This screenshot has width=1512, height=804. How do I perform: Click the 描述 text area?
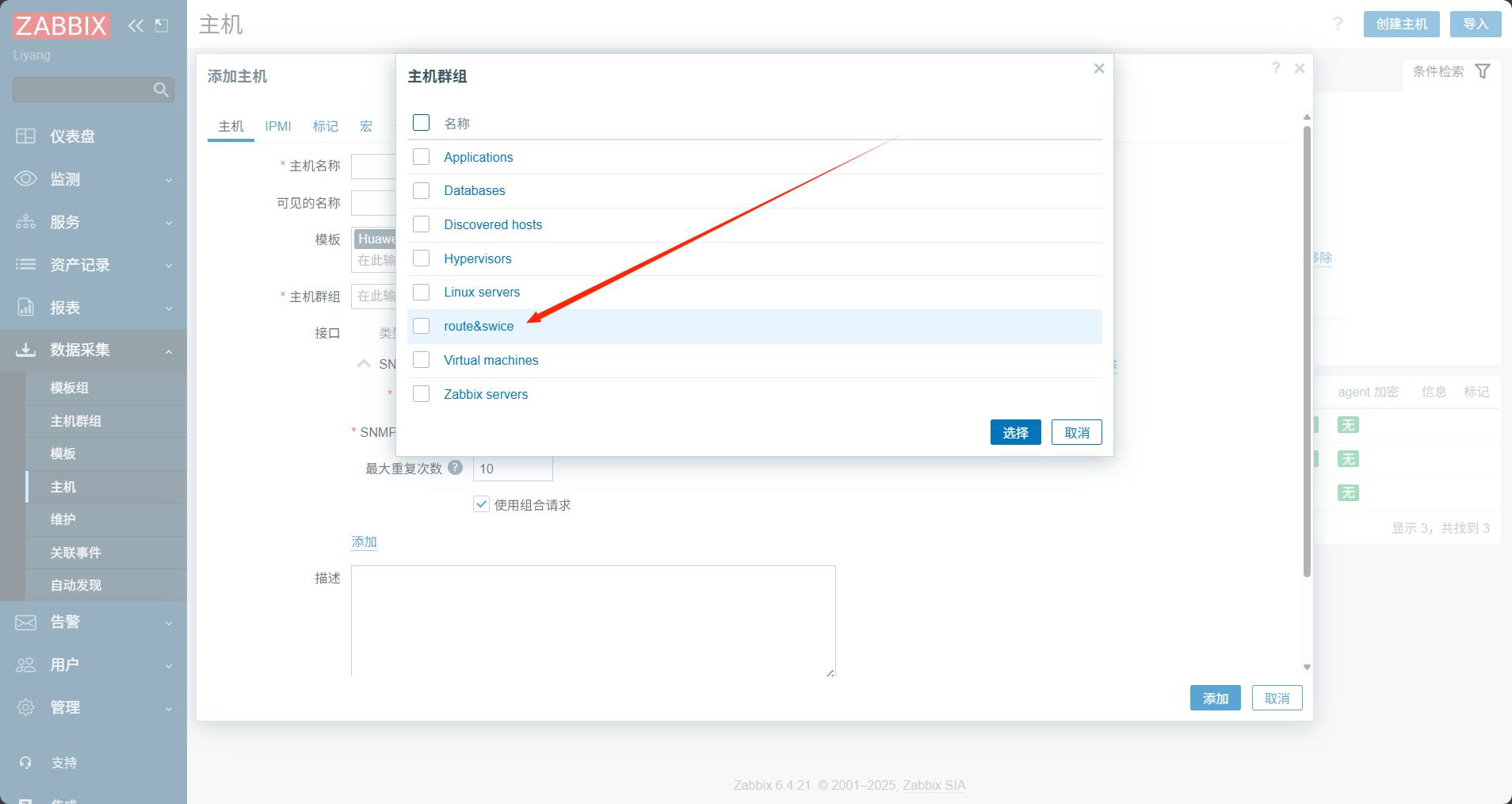(x=594, y=621)
